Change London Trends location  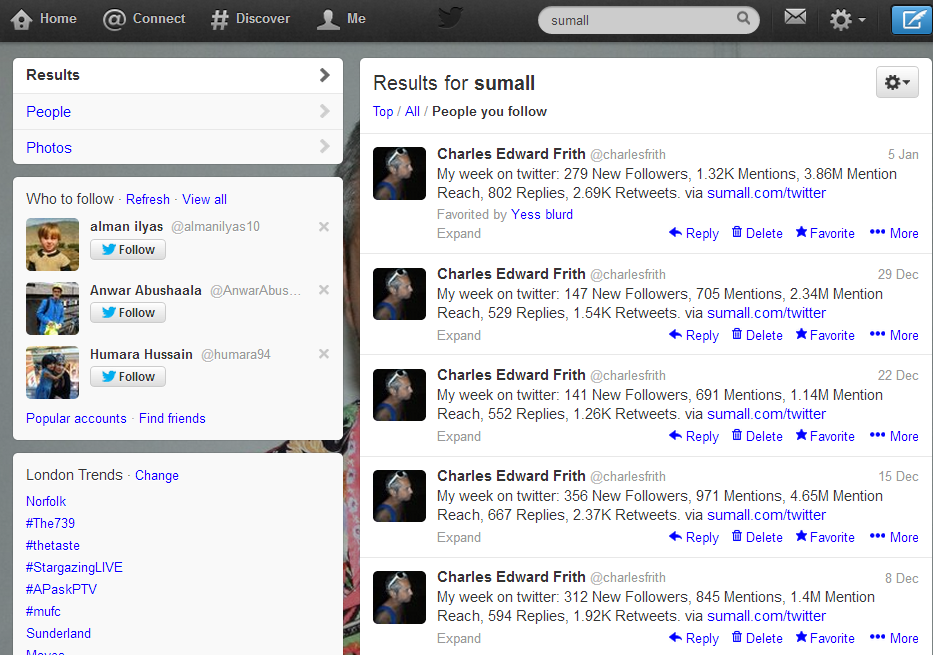[156, 475]
